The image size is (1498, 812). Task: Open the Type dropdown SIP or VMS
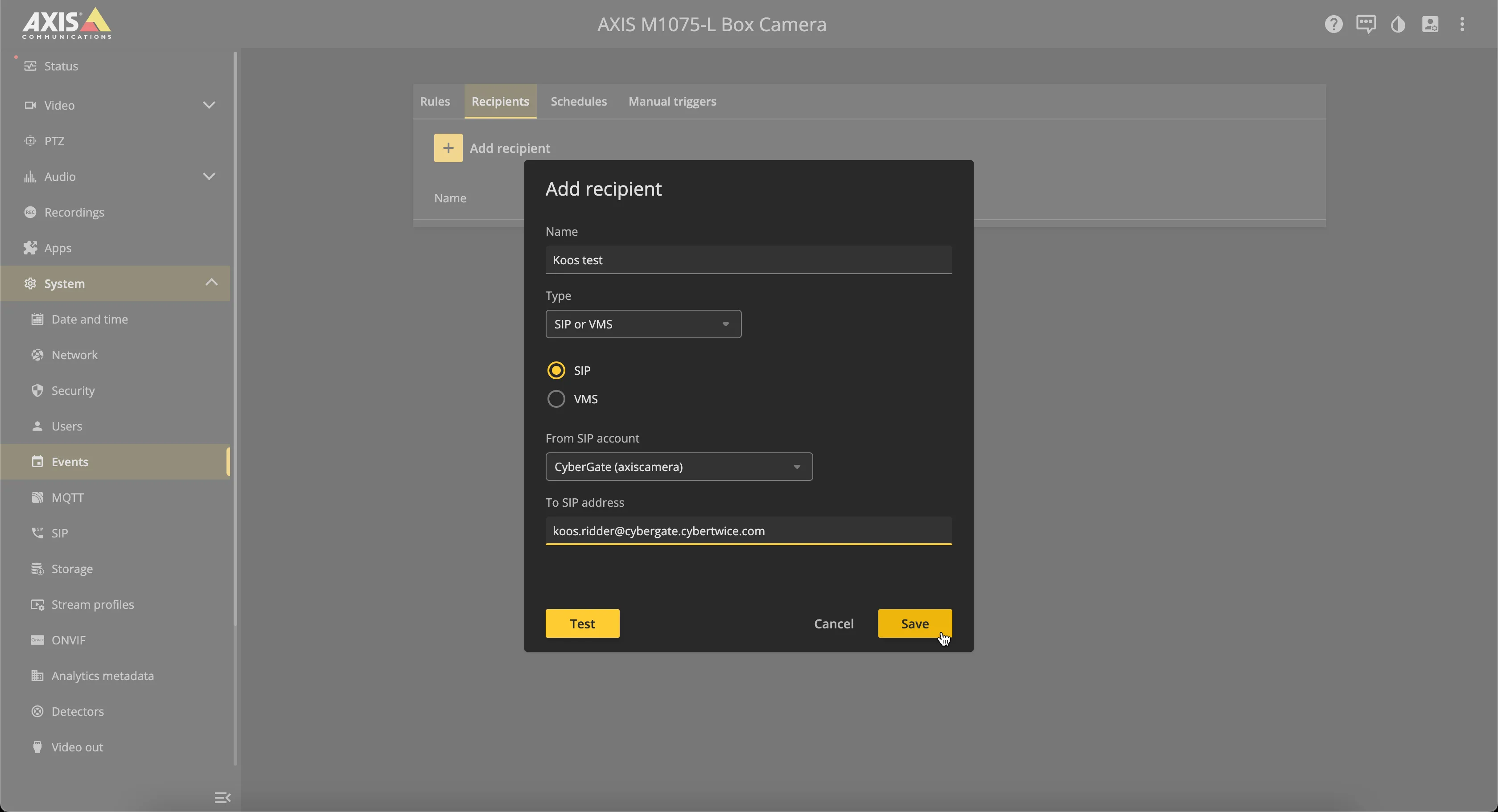(643, 324)
